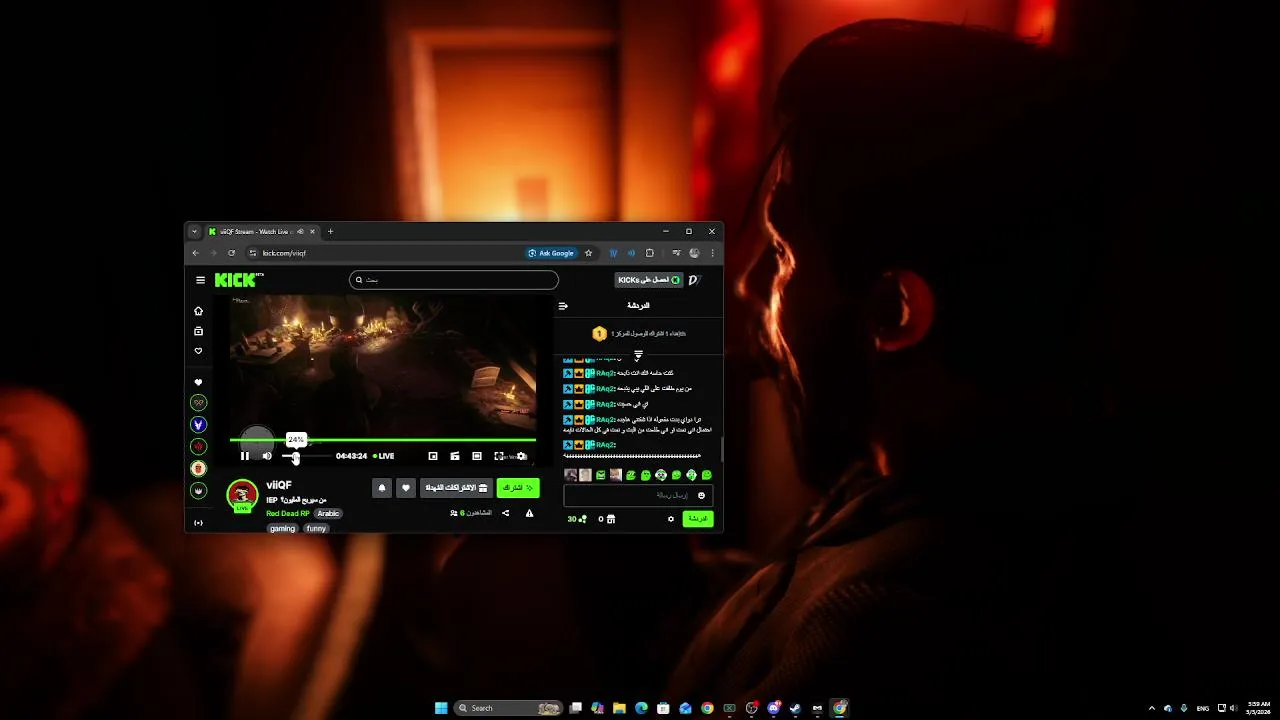Click the gift subscriptions button

tap(456, 488)
